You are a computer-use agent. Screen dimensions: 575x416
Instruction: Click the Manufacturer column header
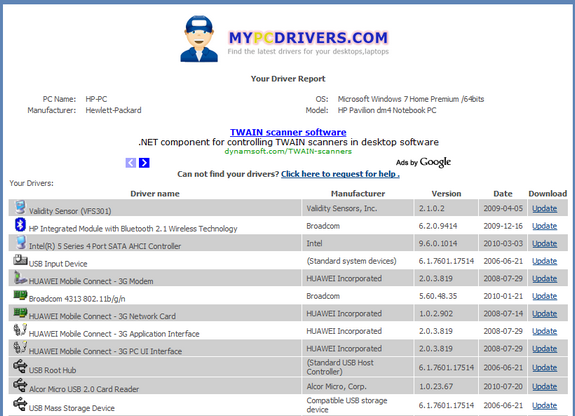point(358,194)
